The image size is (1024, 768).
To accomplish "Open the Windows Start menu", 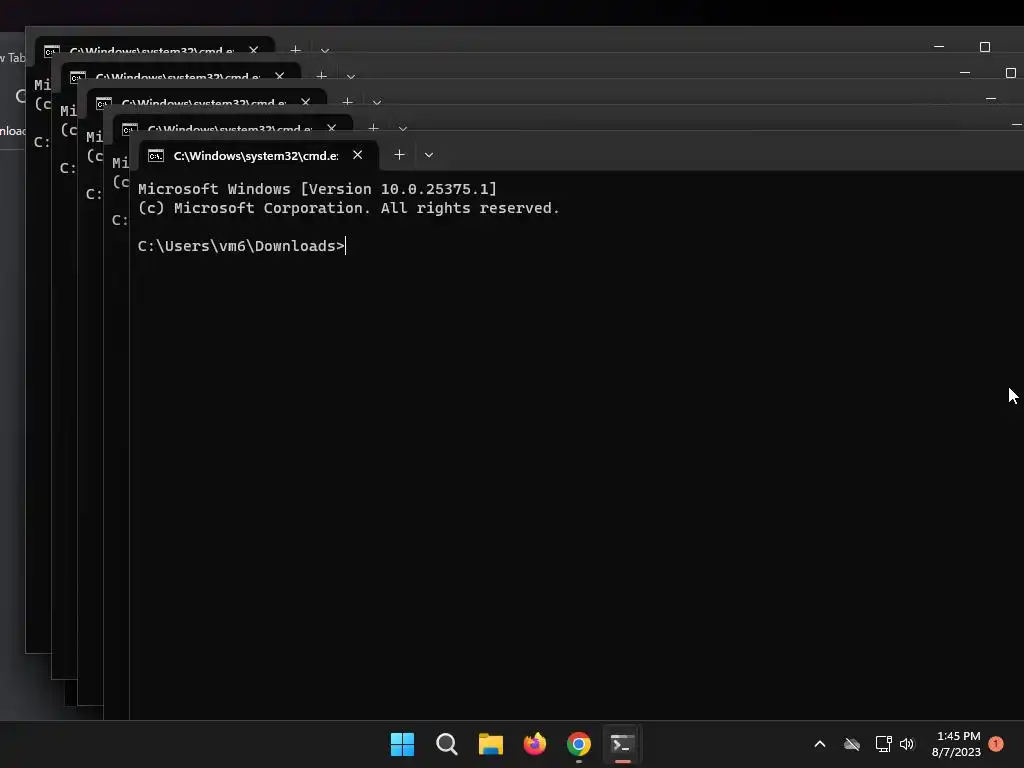I will pyautogui.click(x=402, y=744).
